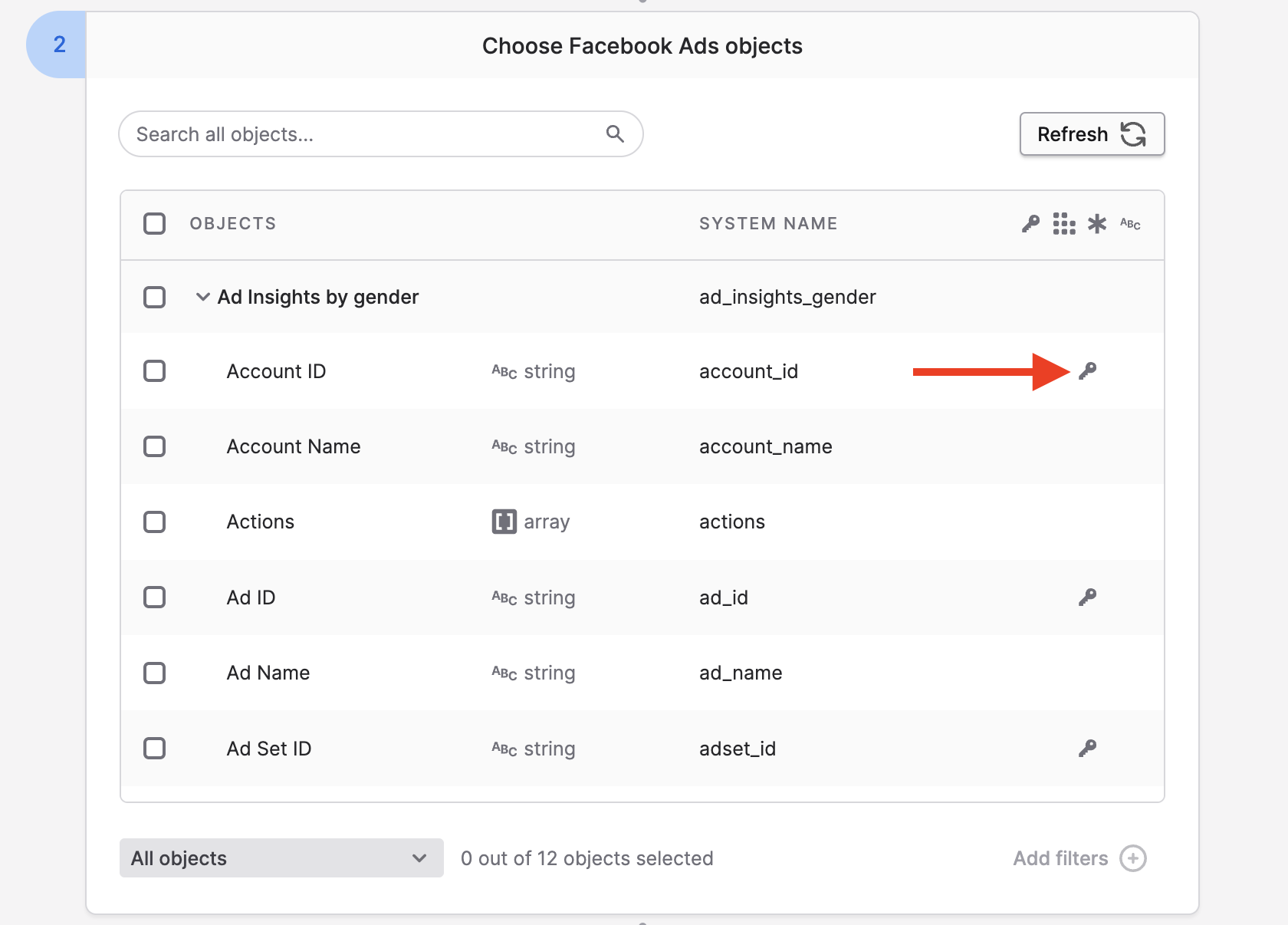Click the ABC type icon for Account Name

[504, 447]
